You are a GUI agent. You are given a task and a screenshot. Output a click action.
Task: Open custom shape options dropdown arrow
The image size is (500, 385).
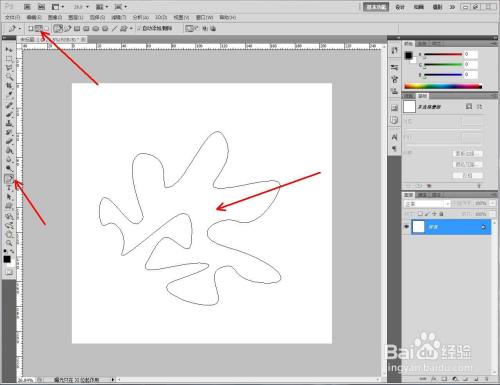(x=131, y=29)
